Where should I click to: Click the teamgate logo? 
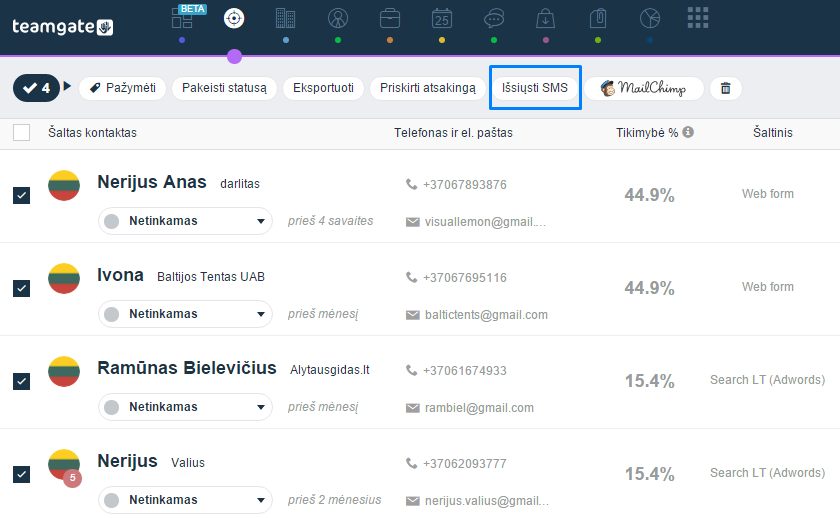coord(62,26)
